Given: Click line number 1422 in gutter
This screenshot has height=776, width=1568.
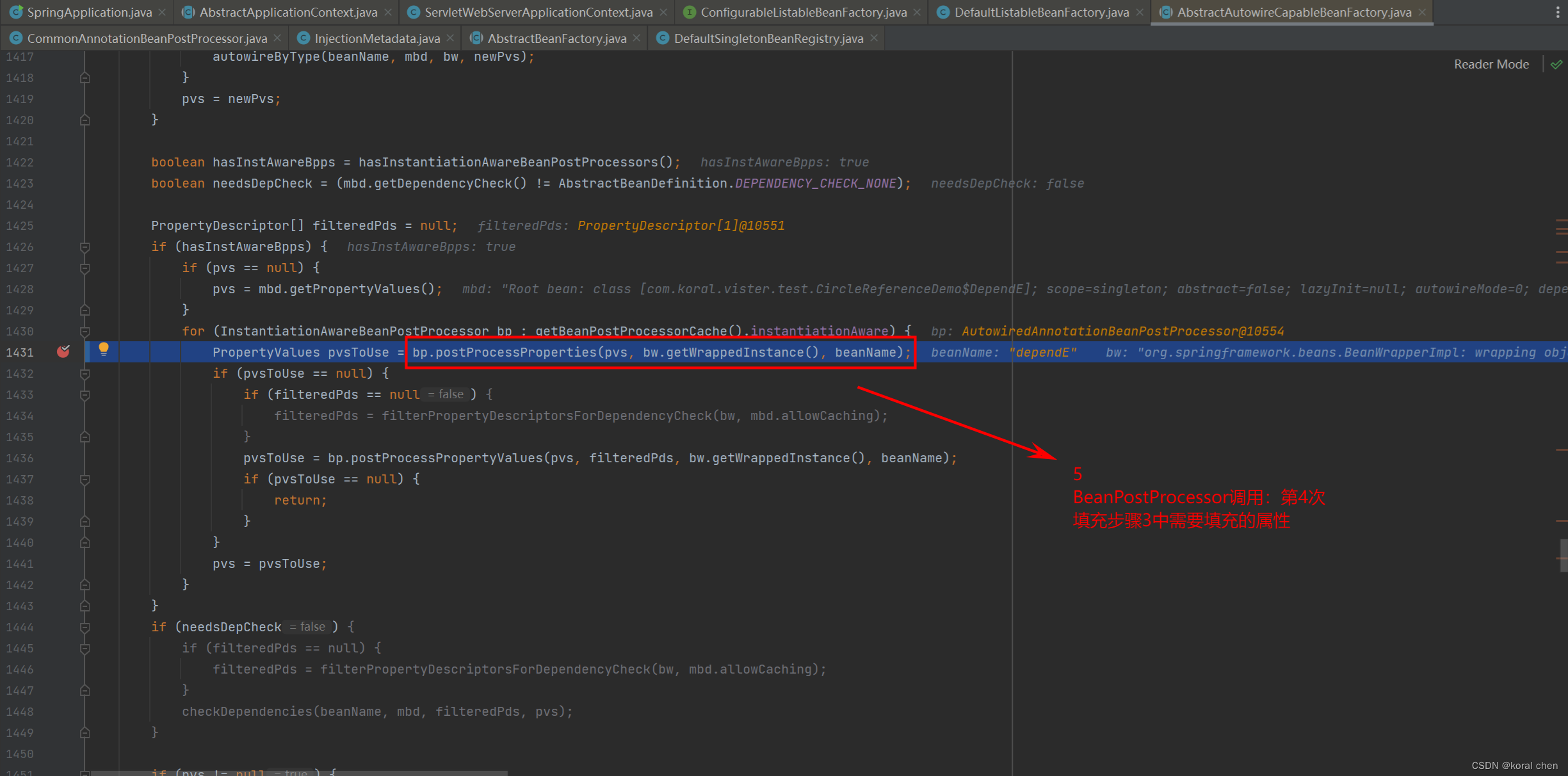Looking at the screenshot, I should pos(20,163).
